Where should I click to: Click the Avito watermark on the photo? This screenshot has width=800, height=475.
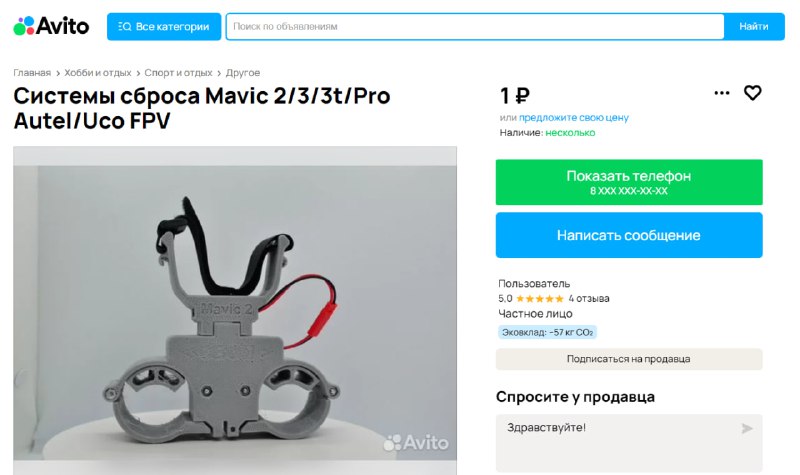tap(416, 442)
